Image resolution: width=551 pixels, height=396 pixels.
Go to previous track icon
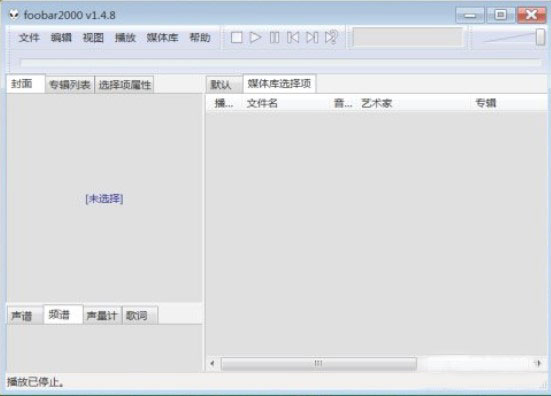293,37
